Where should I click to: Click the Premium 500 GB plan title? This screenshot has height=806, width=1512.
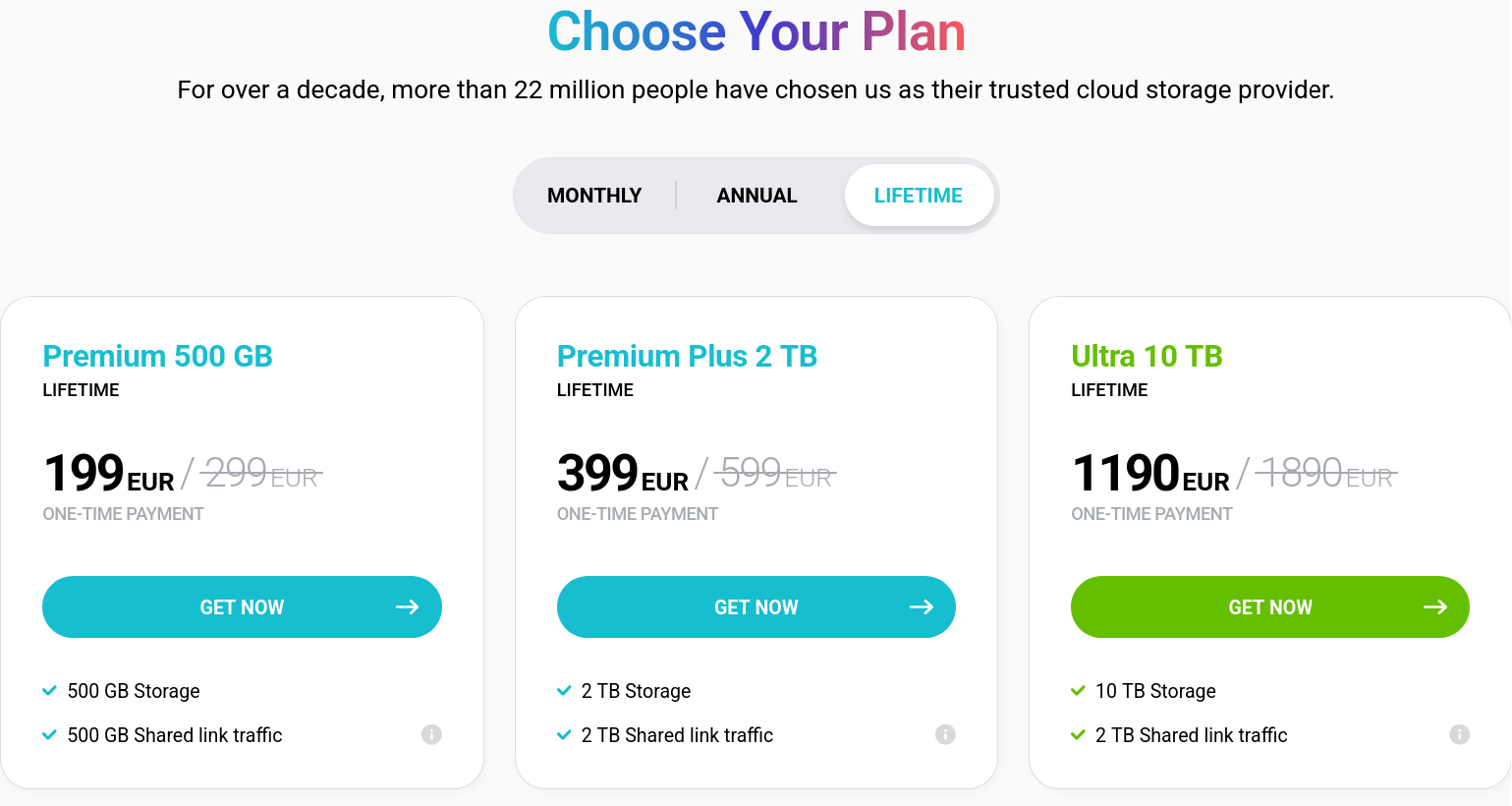point(157,356)
